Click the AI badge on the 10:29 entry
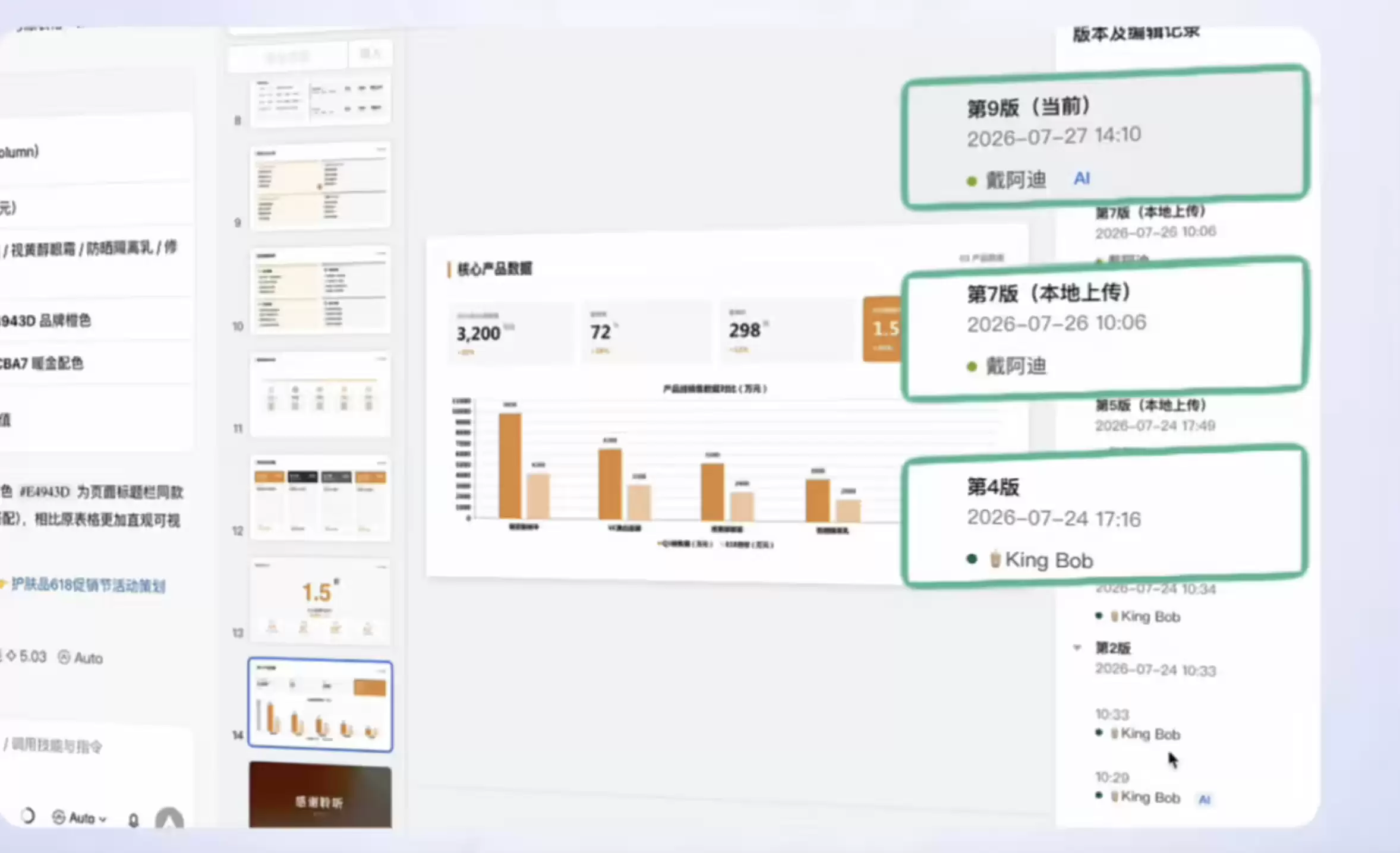Viewport: 1400px width, 853px height. [1204, 800]
